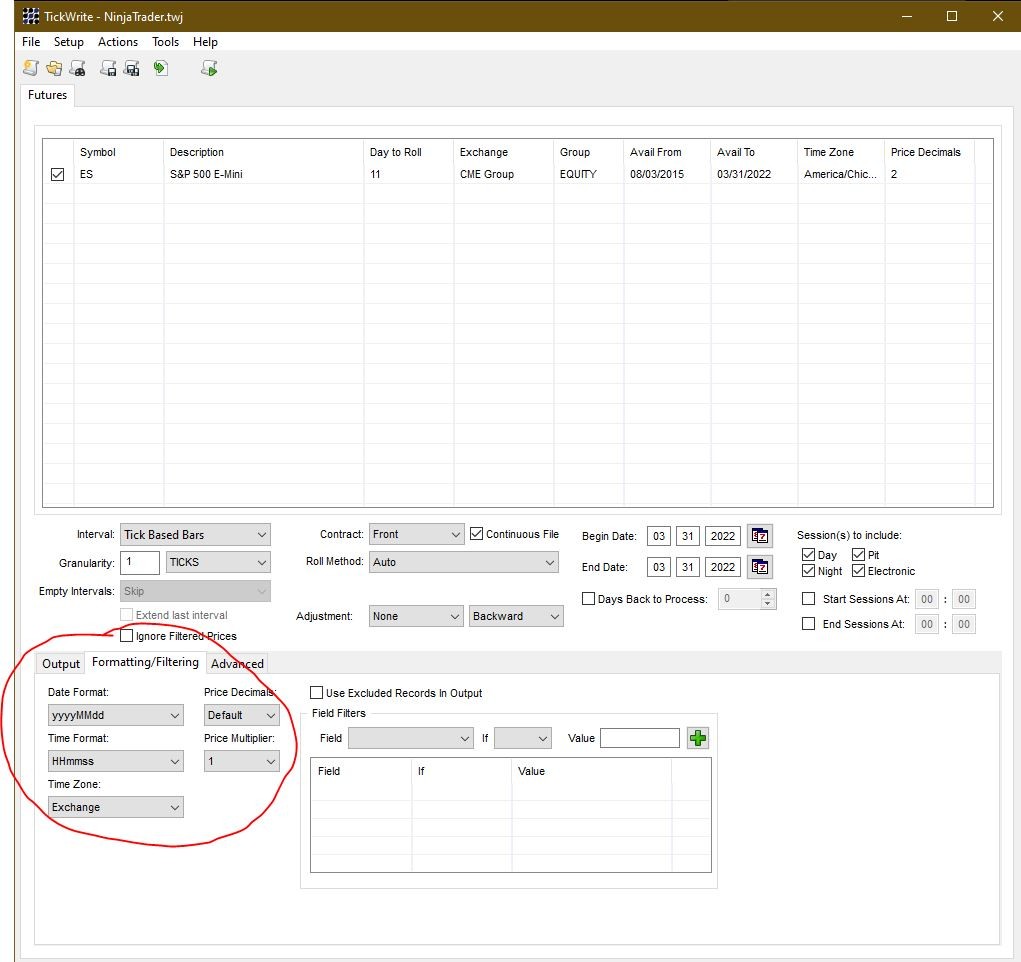Uncheck the Pit session checkbox
This screenshot has width=1021, height=962.
[x=858, y=554]
